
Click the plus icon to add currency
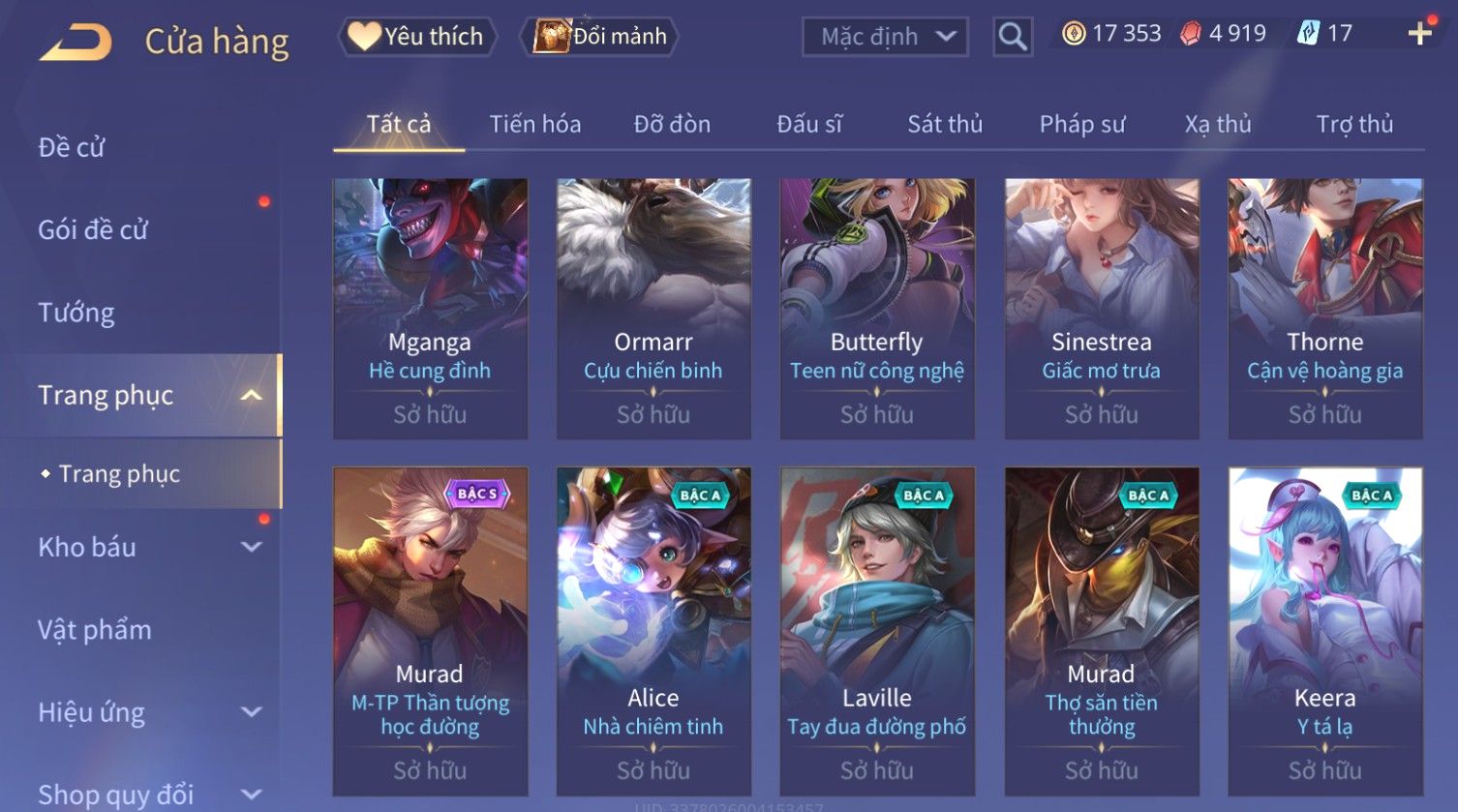(x=1419, y=34)
